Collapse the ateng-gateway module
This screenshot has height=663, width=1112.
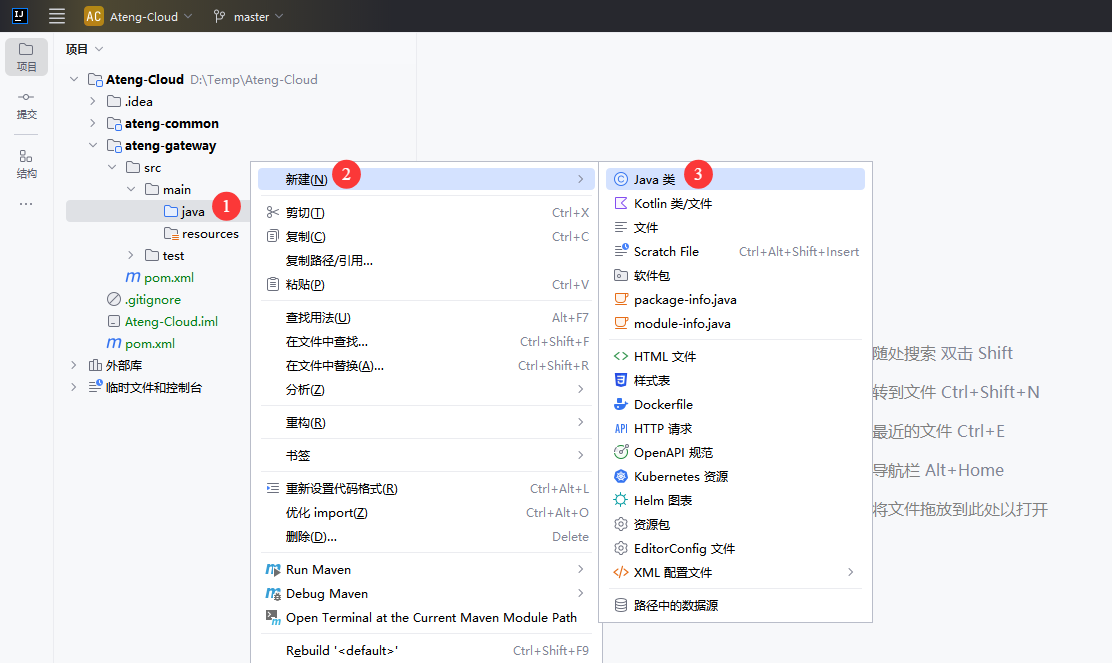[x=93, y=145]
